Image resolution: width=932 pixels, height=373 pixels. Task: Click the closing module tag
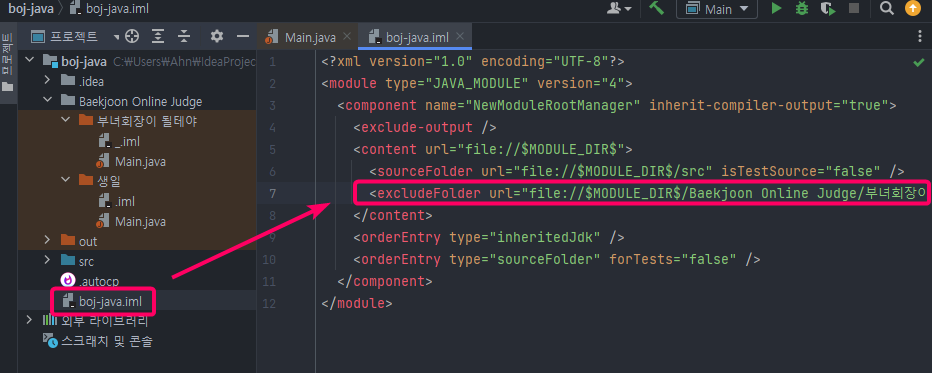click(357, 304)
